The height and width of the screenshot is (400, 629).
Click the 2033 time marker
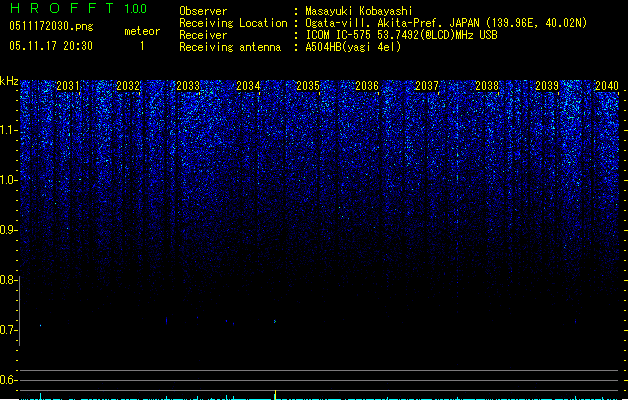pyautogui.click(x=188, y=86)
